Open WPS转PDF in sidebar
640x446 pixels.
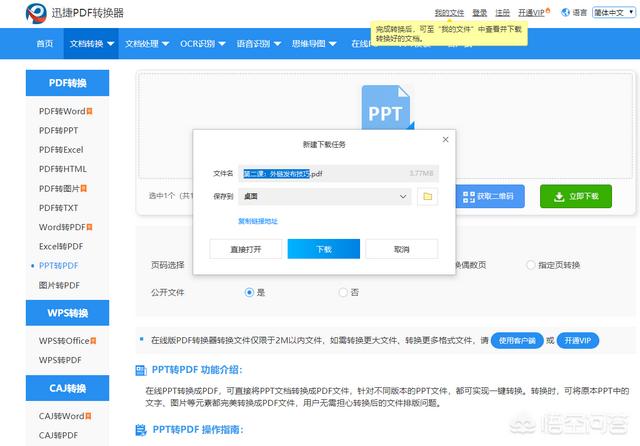[x=60, y=360]
